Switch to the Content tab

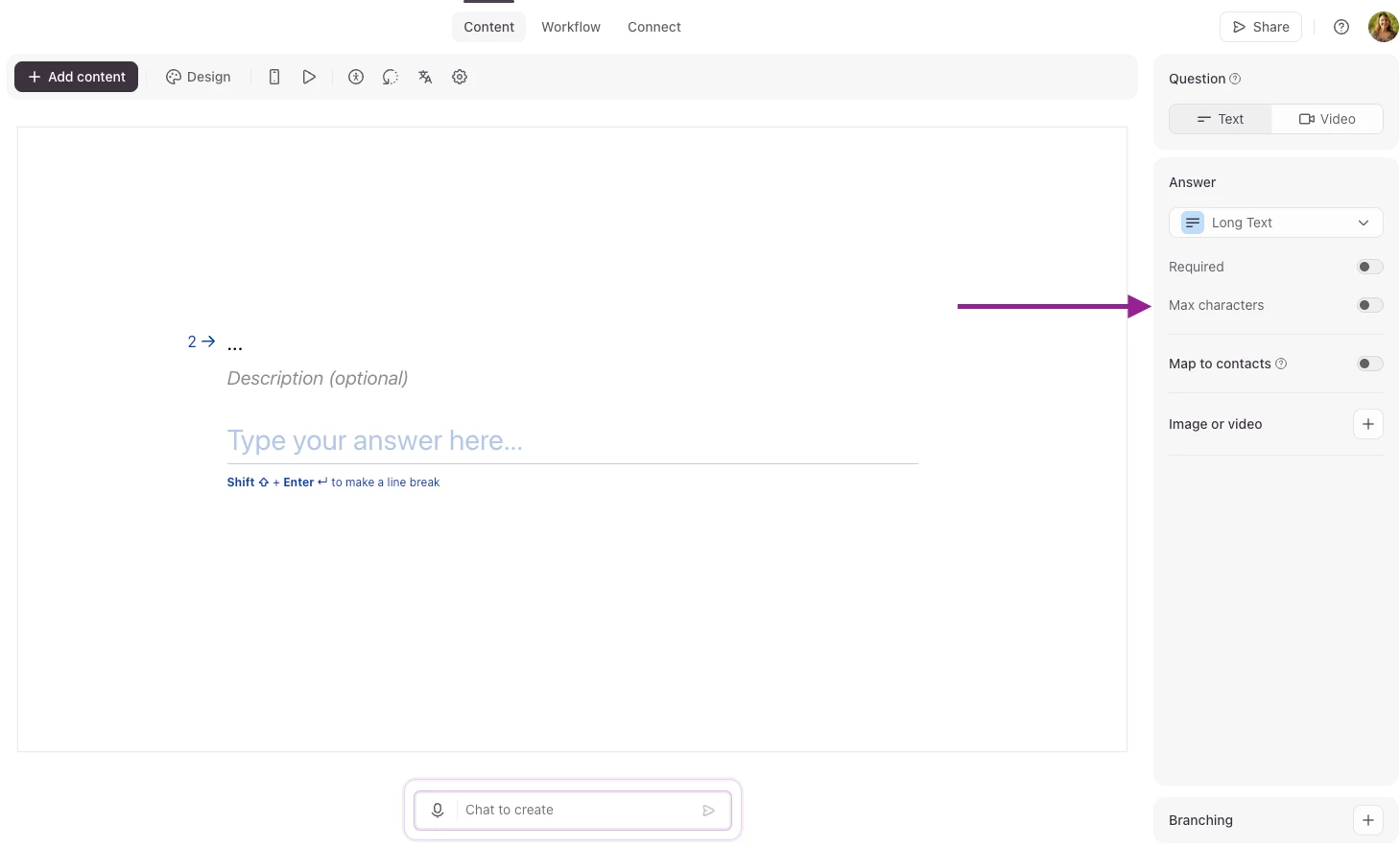[488, 27]
